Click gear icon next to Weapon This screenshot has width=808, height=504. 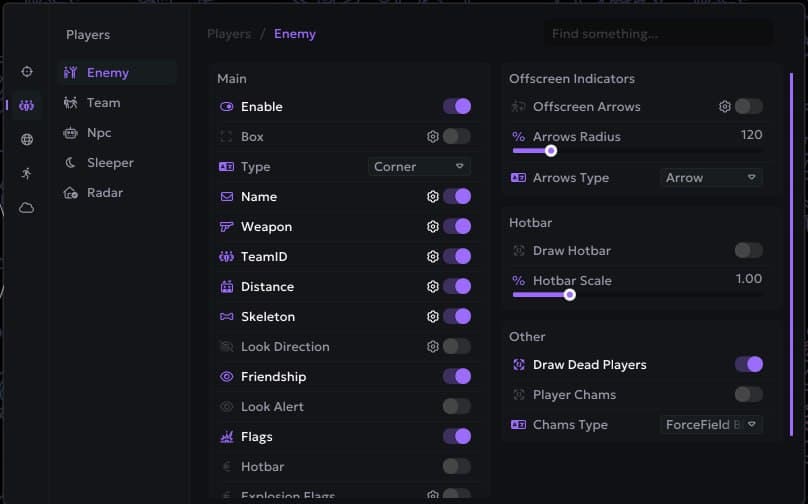point(433,227)
